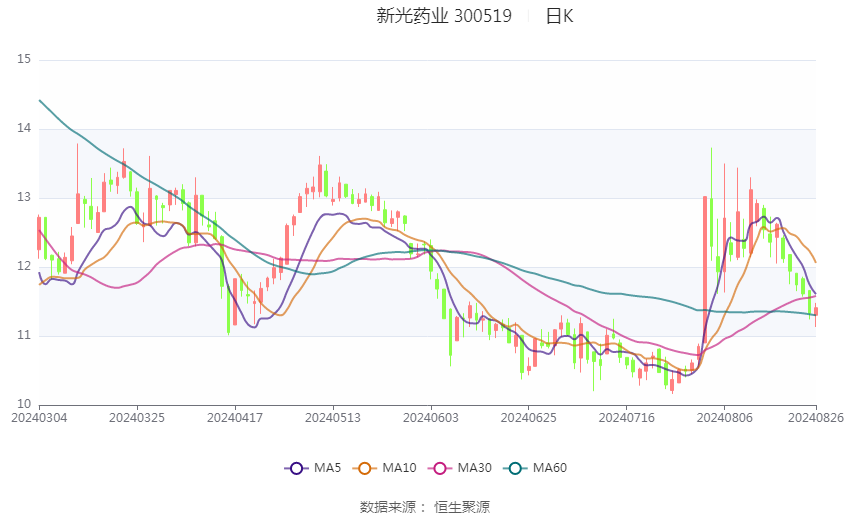Screen dimensions: 850x517
Task: Click the x-axis date label 20240716
Action: pyautogui.click(x=627, y=418)
